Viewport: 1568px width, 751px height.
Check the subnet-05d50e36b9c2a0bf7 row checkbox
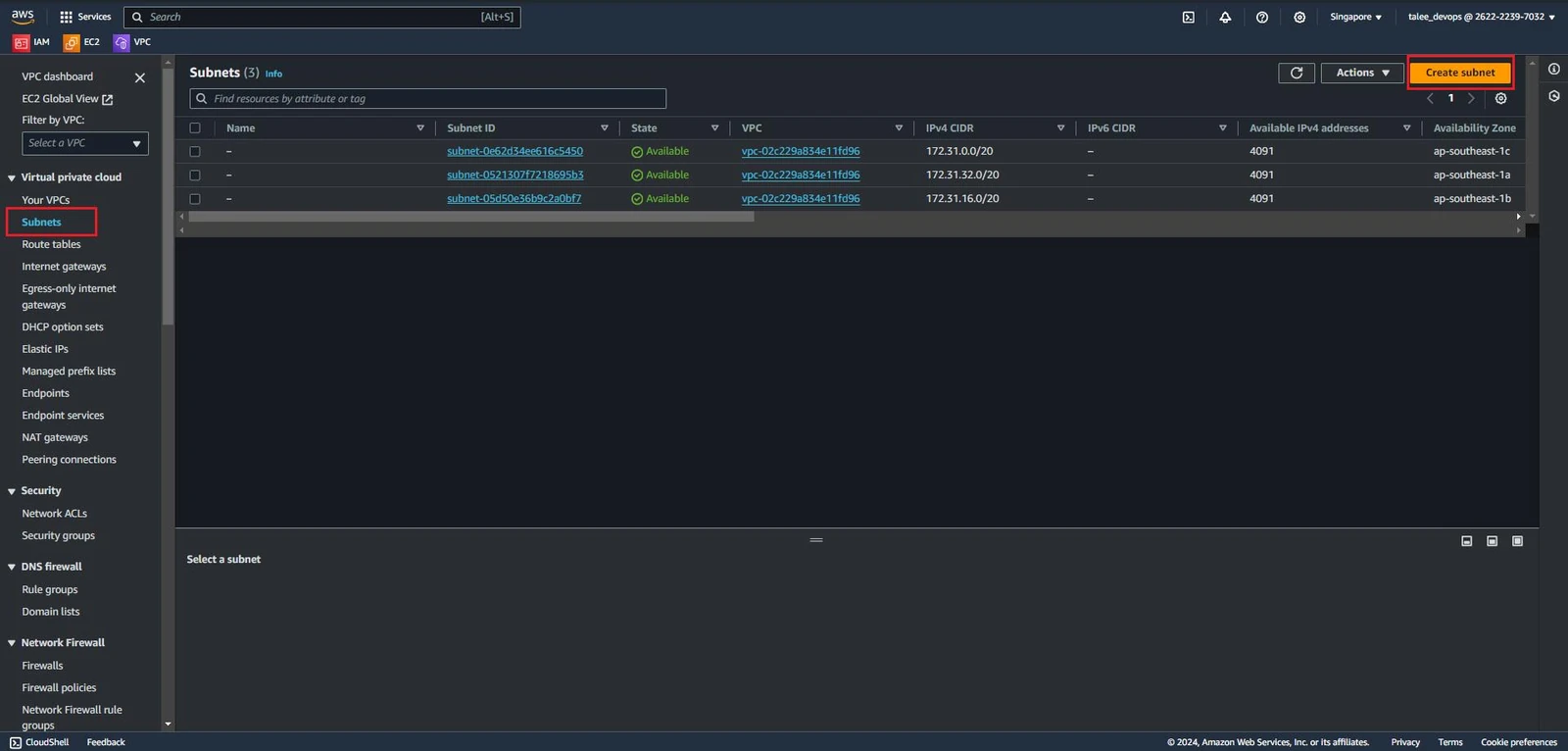(195, 199)
